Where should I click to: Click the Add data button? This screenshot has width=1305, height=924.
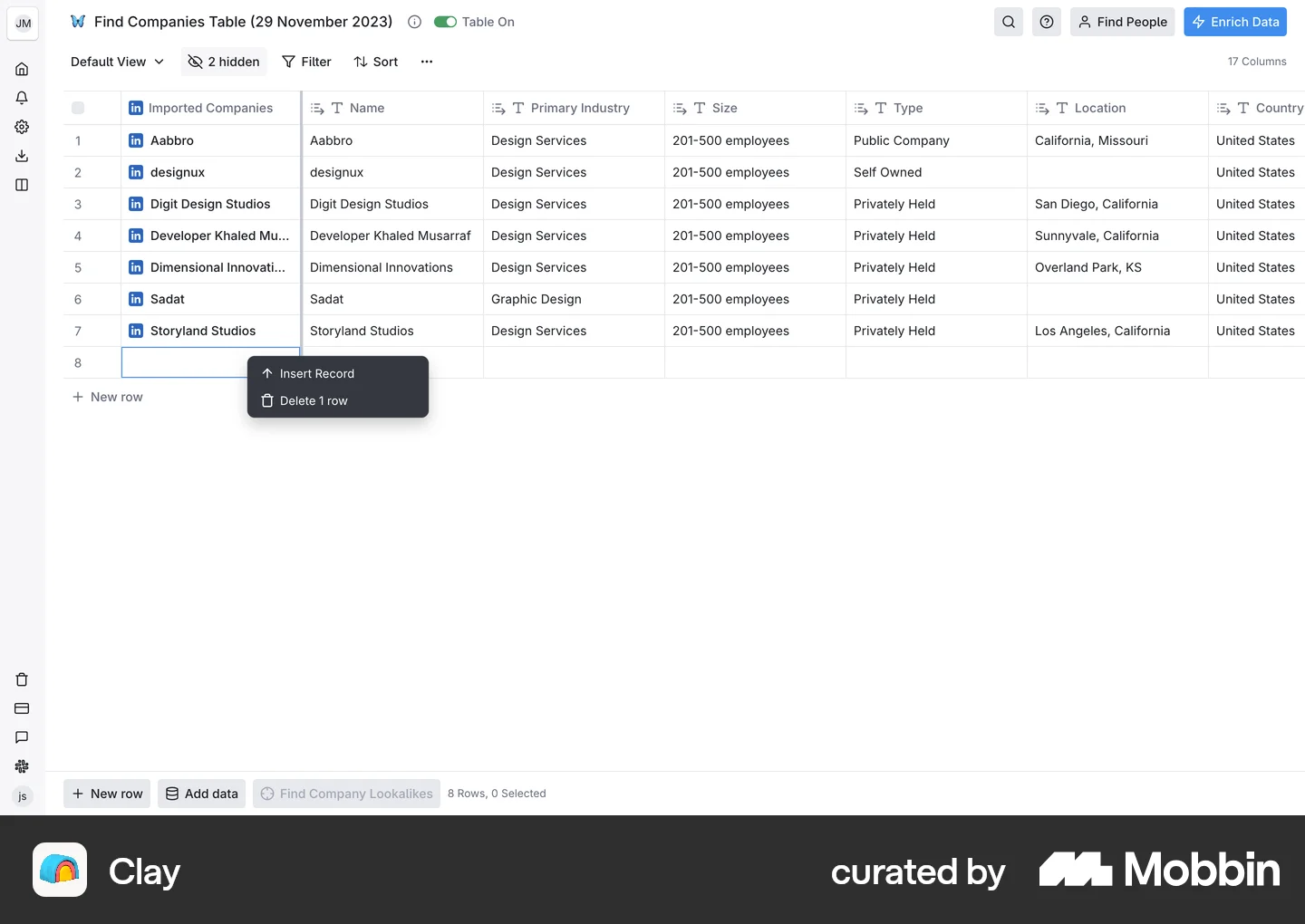click(x=201, y=794)
